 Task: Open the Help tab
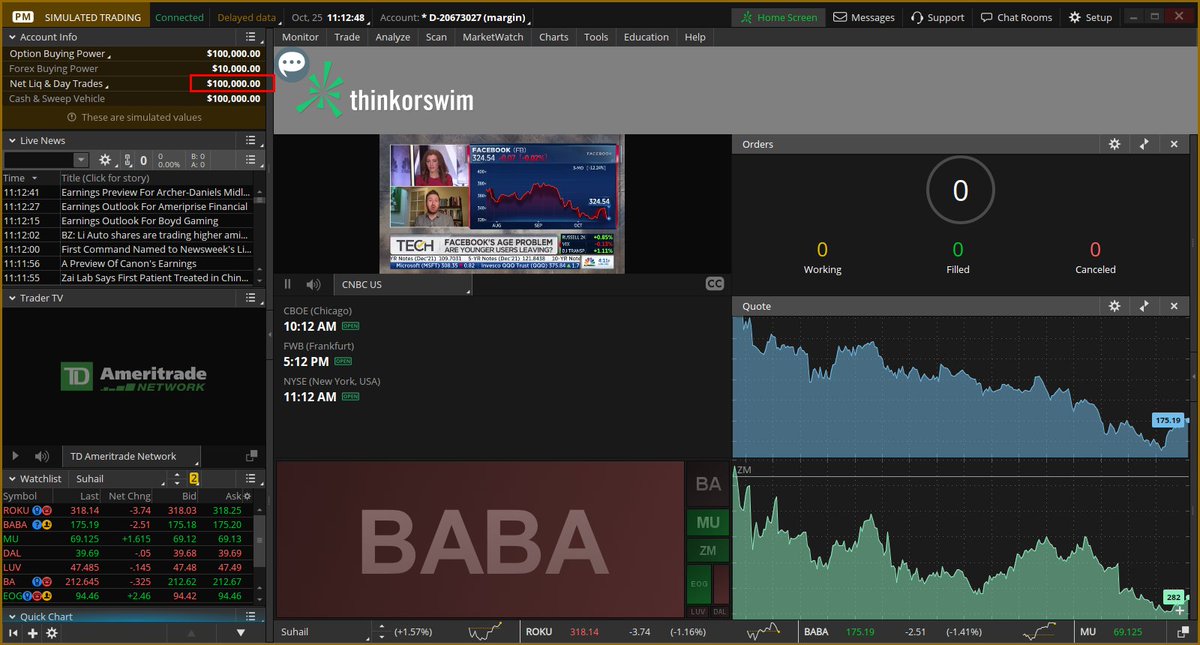click(695, 37)
